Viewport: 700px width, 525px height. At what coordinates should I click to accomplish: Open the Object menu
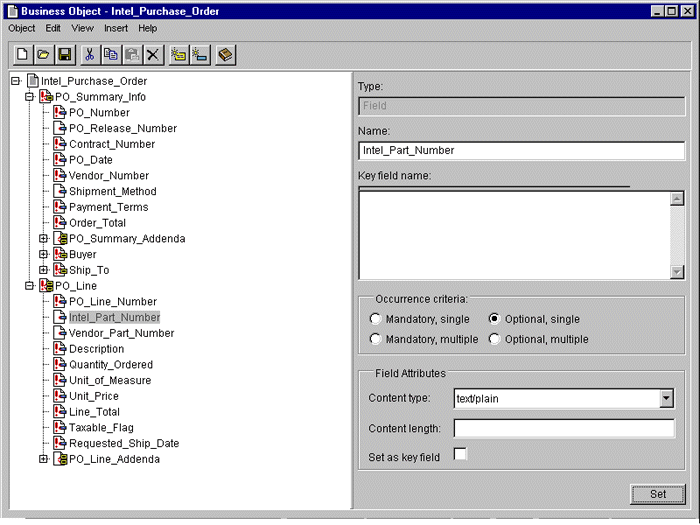pos(21,28)
